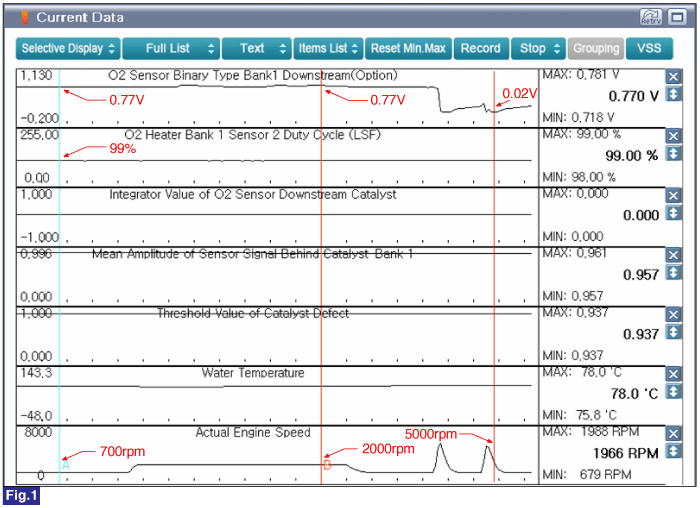Reorder the Water Temperature graph row
The image size is (700, 508).
[x=673, y=391]
